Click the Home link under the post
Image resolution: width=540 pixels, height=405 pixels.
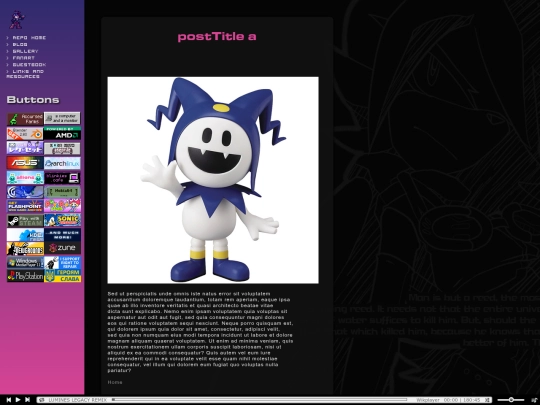[x=115, y=382]
